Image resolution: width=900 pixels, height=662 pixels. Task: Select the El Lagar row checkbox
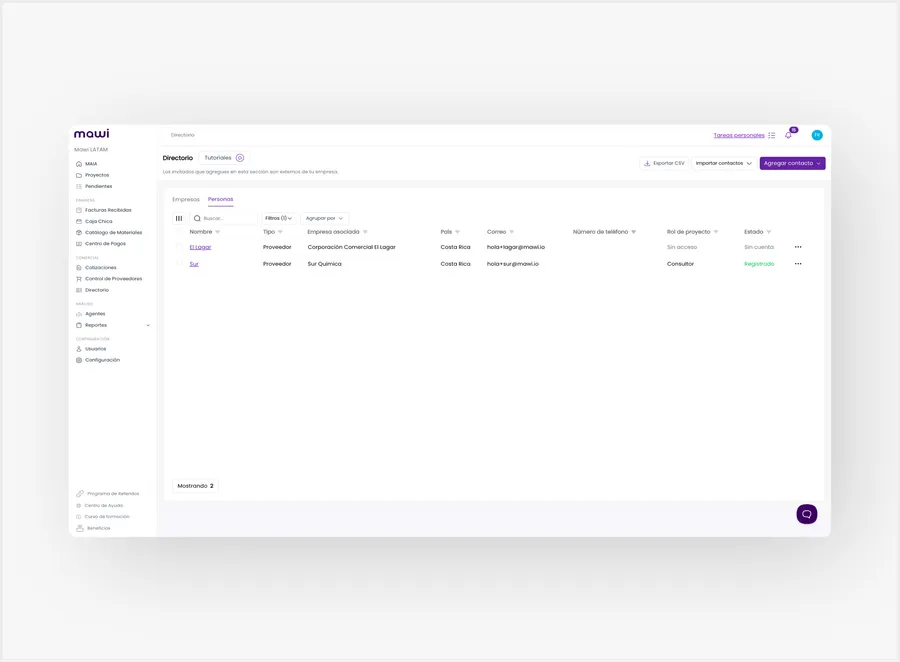(179, 246)
